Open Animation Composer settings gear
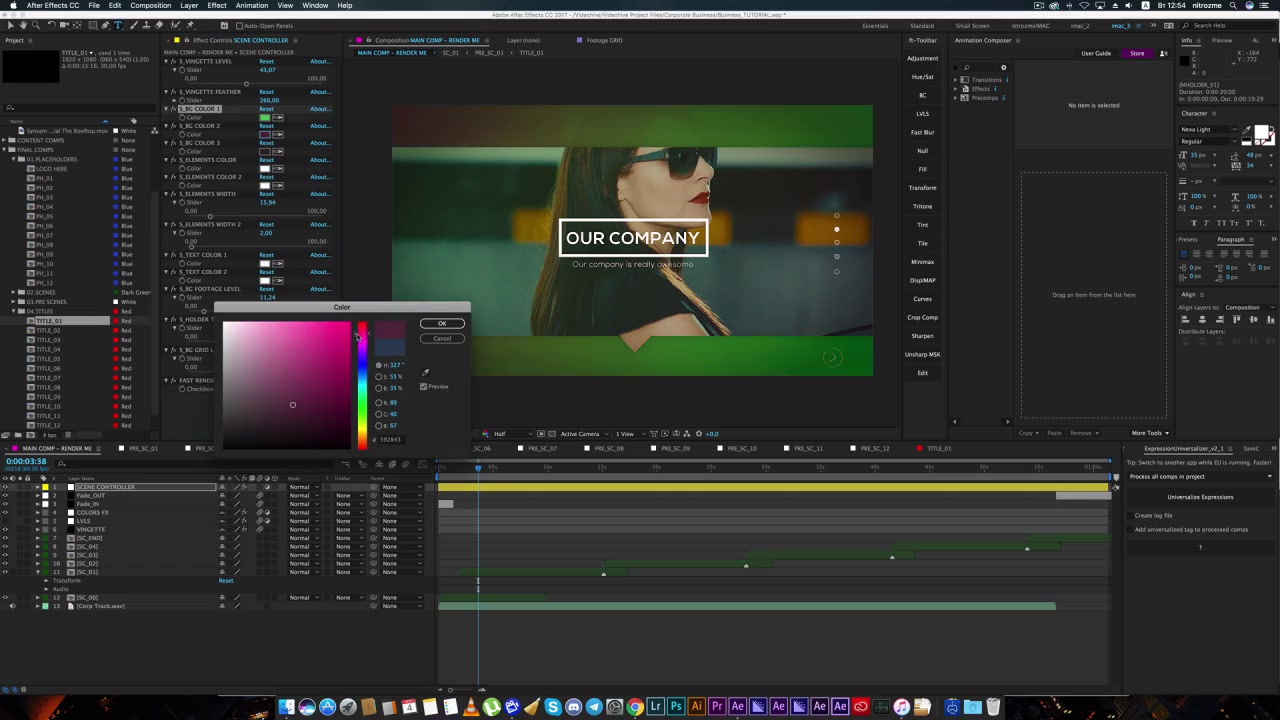The image size is (1280, 720). point(1003,68)
